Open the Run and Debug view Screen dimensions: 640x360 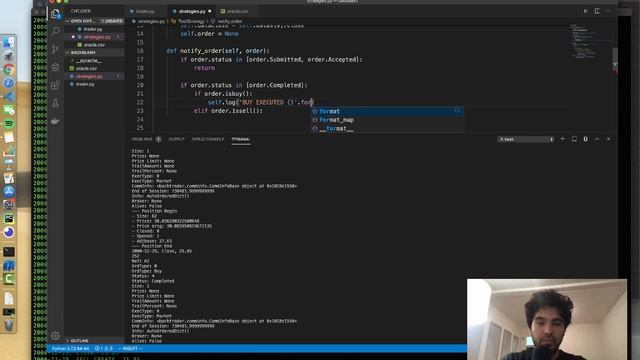click(x=56, y=67)
